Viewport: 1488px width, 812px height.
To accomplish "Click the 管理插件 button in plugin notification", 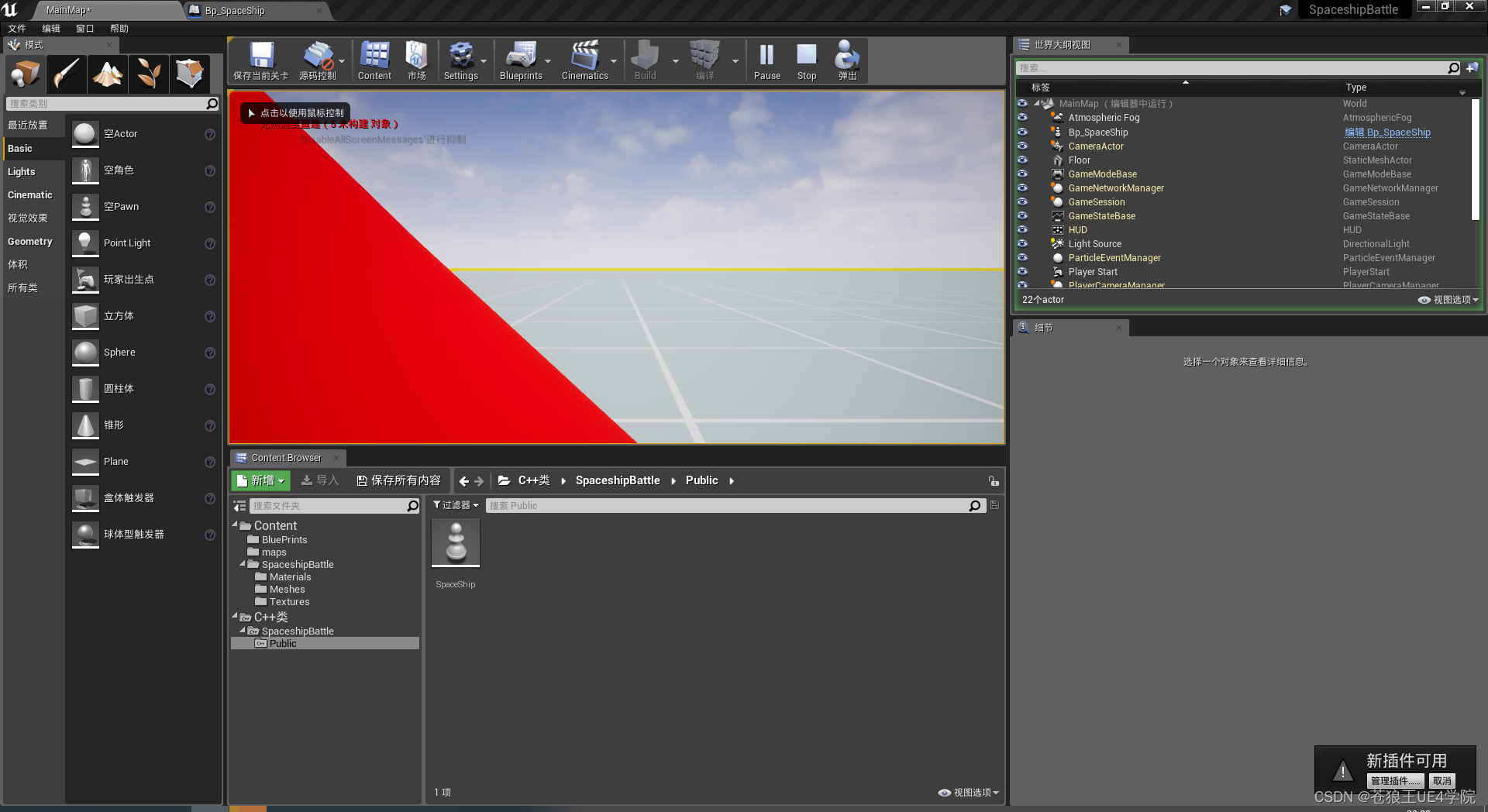I will 1395,780.
